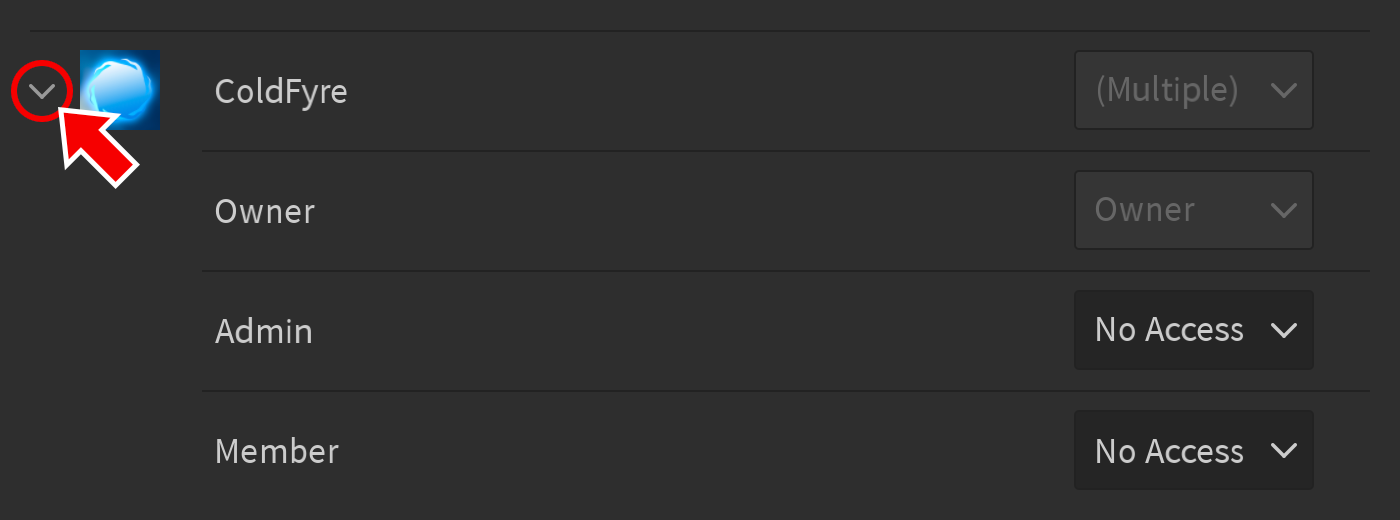This screenshot has height=520, width=1400.
Task: Select the Owner role label
Action: [x=265, y=212]
